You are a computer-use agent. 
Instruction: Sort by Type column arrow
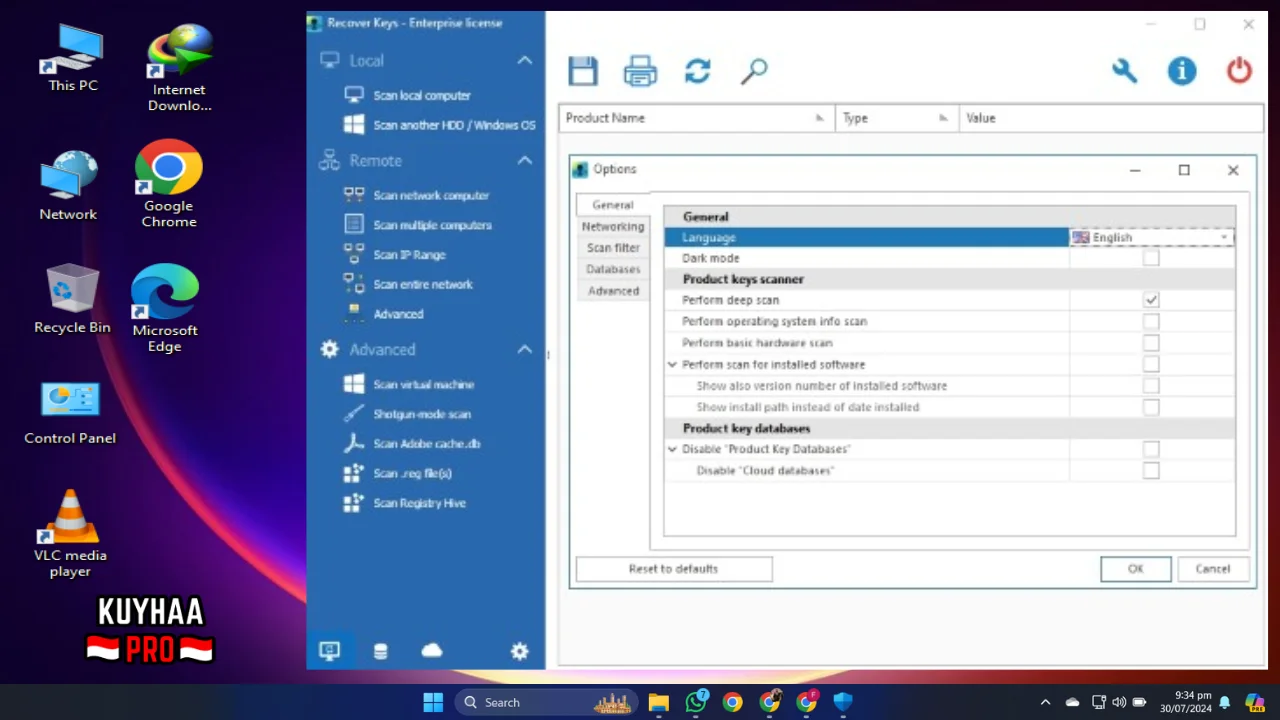(x=943, y=118)
